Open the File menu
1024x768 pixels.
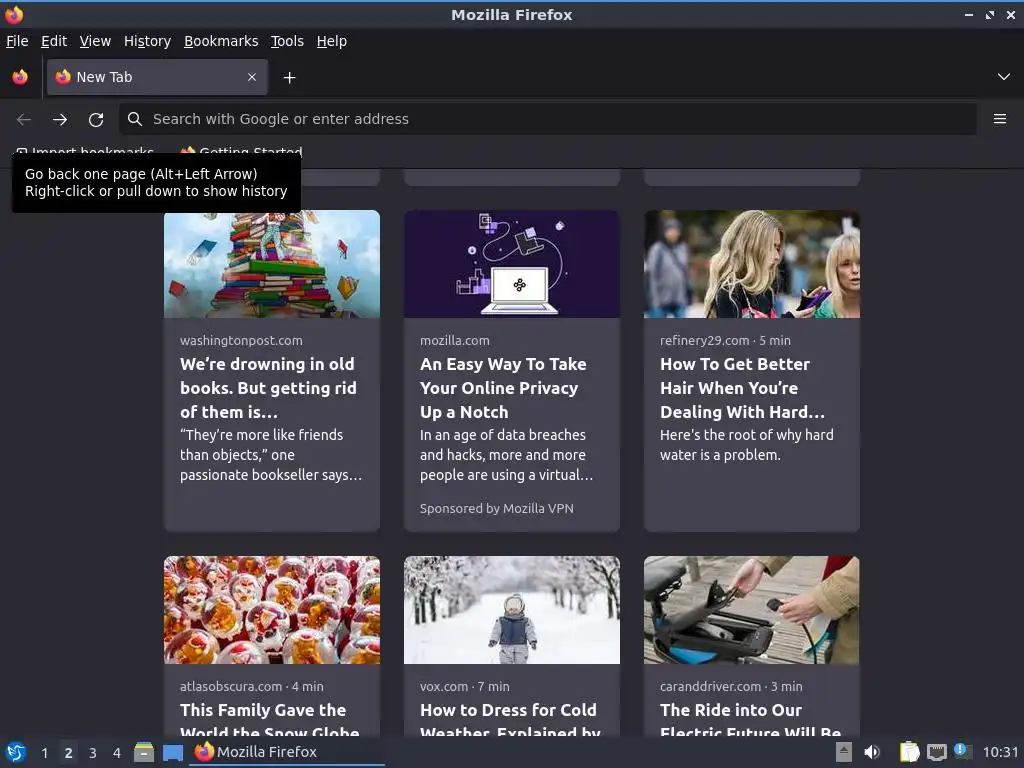pyautogui.click(x=17, y=41)
